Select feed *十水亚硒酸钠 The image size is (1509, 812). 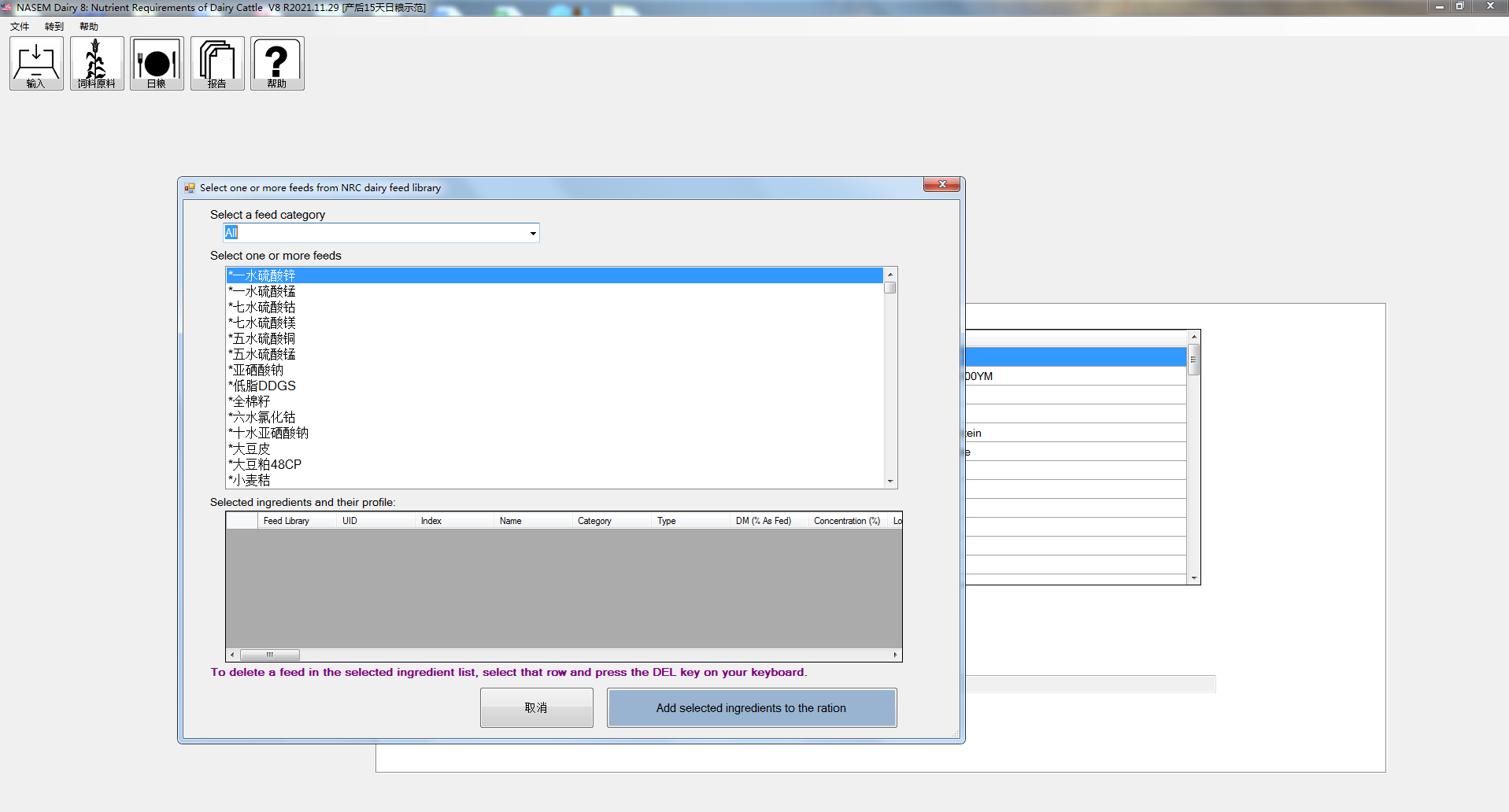(x=555, y=433)
